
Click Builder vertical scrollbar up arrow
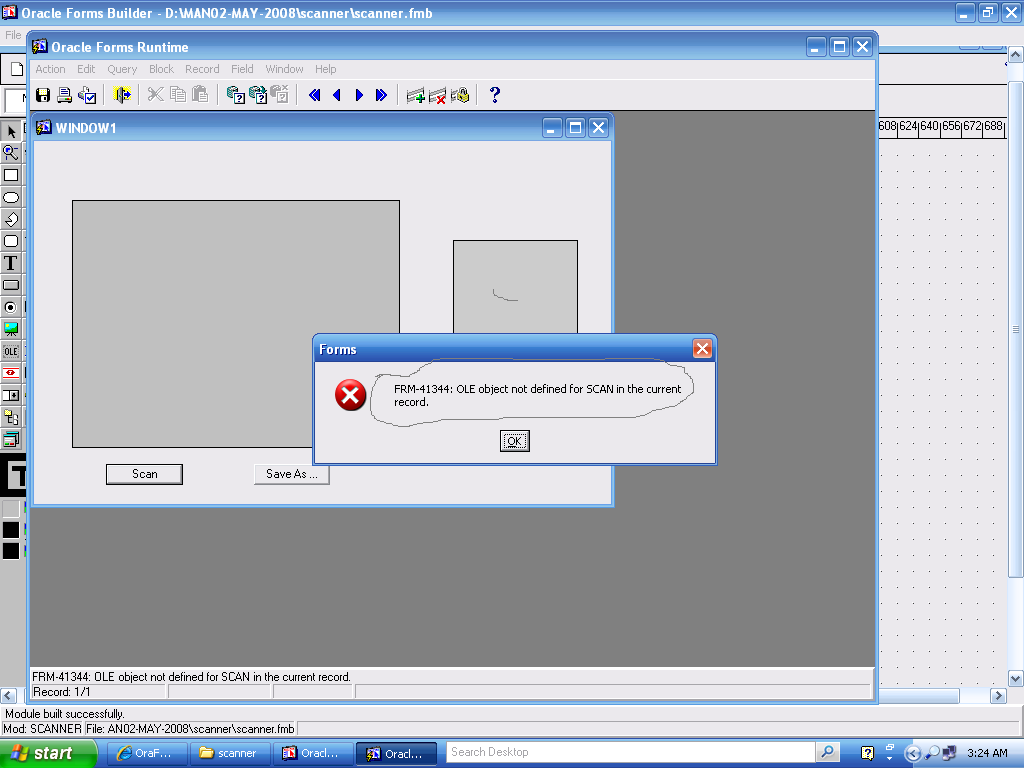point(1016,55)
